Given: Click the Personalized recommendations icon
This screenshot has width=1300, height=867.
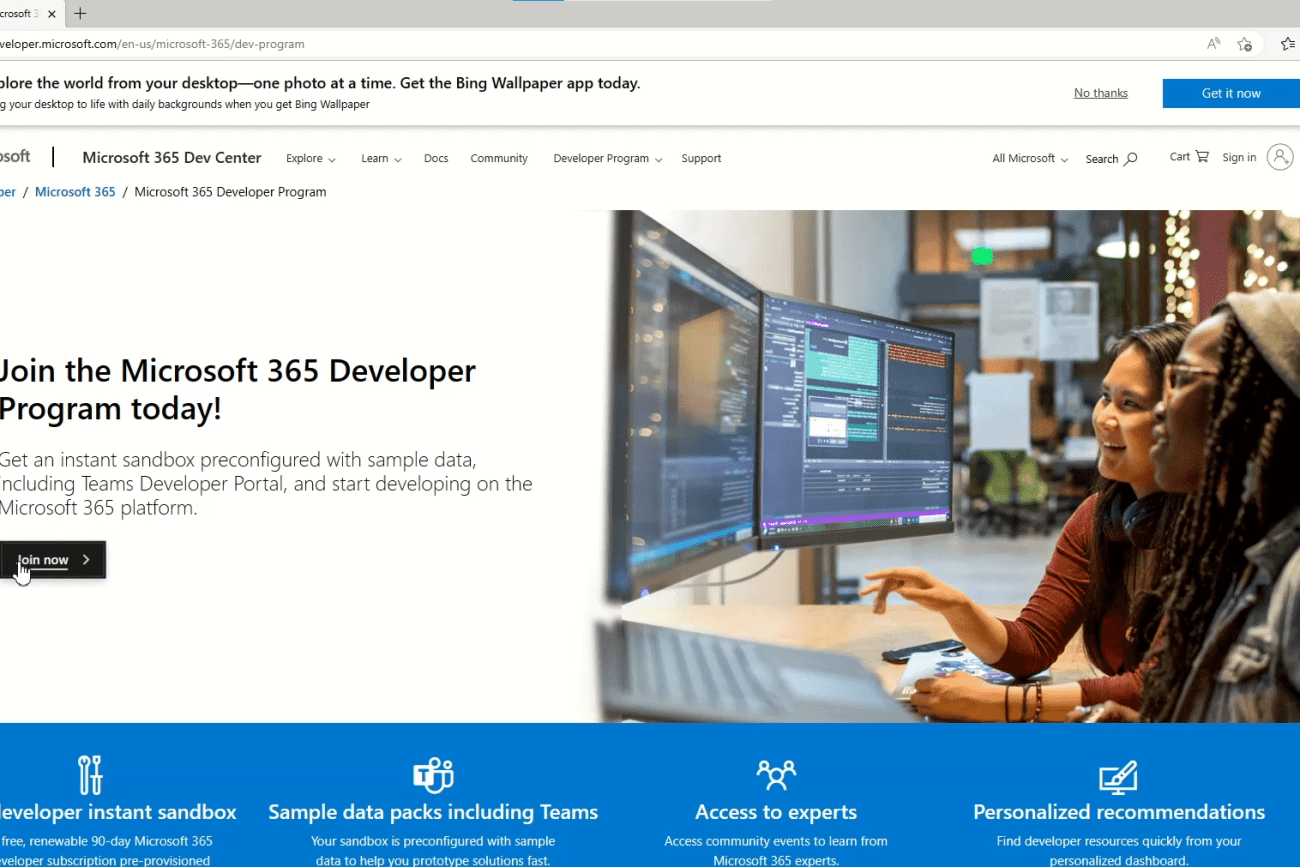Looking at the screenshot, I should click(1118, 776).
